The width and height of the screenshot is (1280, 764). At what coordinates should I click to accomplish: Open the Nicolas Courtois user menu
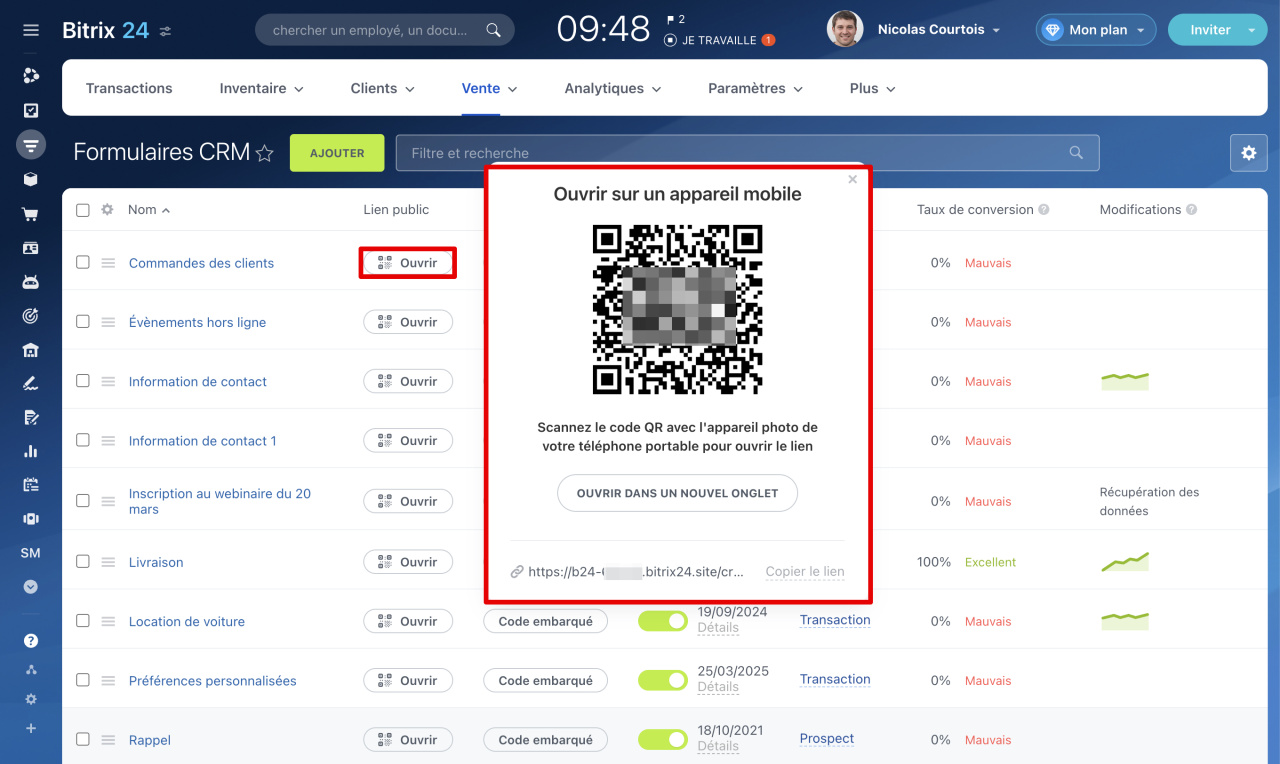tap(938, 30)
